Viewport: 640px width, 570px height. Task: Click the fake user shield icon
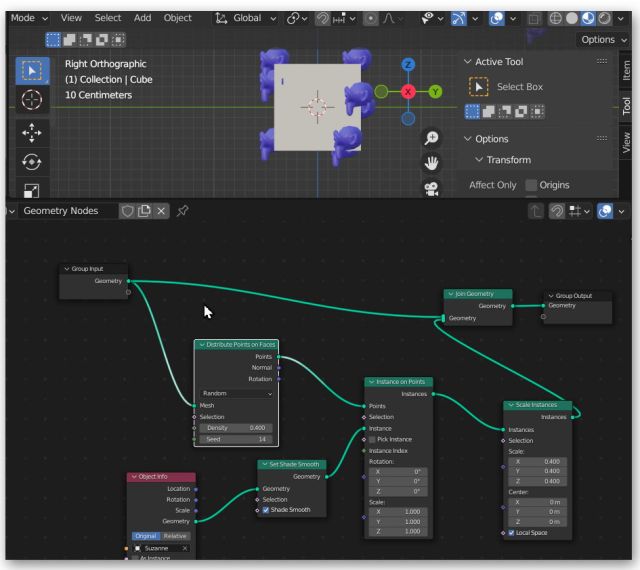click(128, 211)
